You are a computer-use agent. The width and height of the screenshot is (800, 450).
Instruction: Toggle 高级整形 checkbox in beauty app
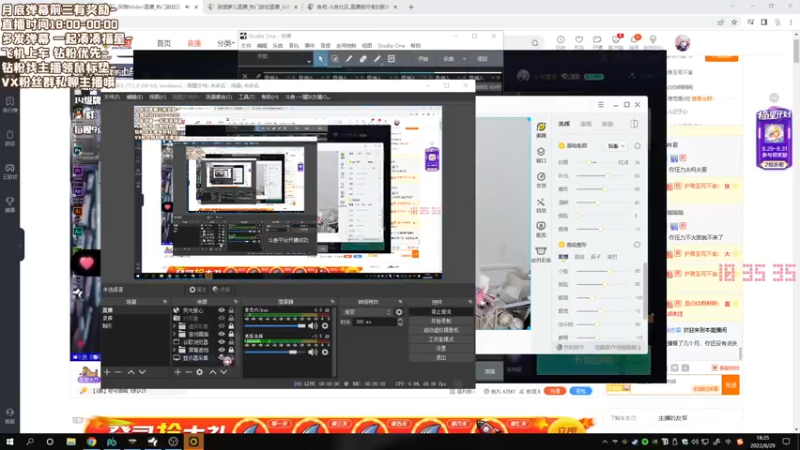point(561,245)
